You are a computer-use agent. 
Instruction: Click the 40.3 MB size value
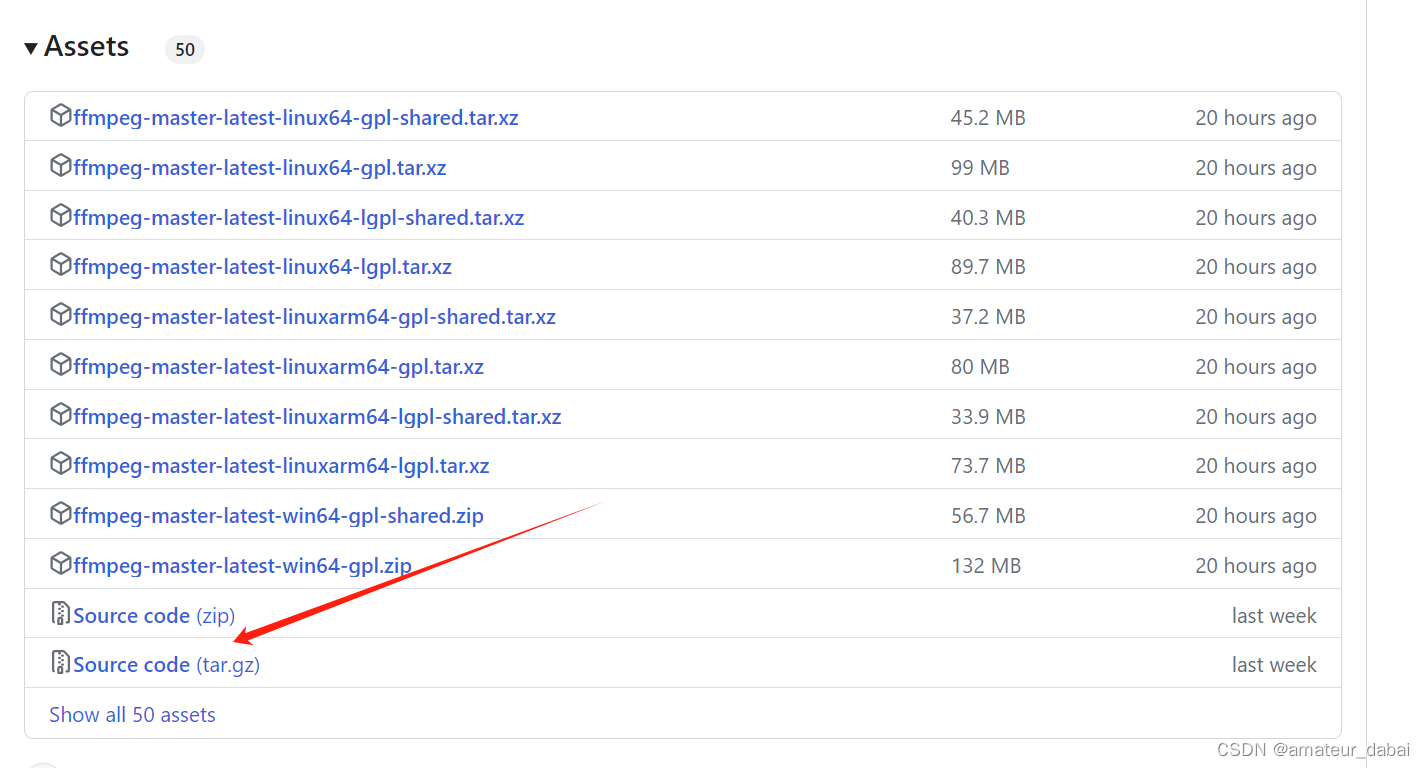pos(988,218)
